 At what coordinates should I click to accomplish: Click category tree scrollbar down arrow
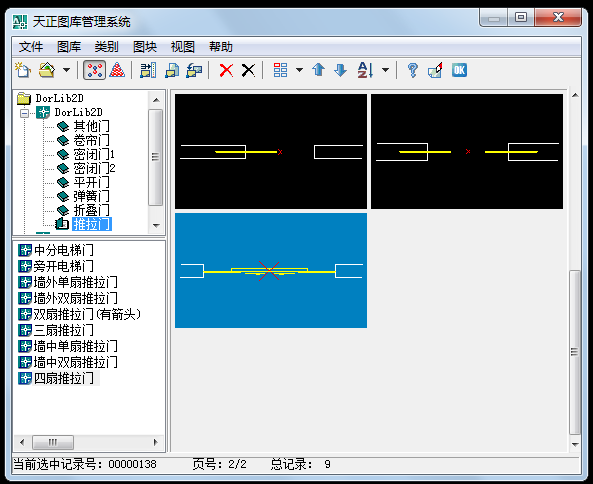156,225
